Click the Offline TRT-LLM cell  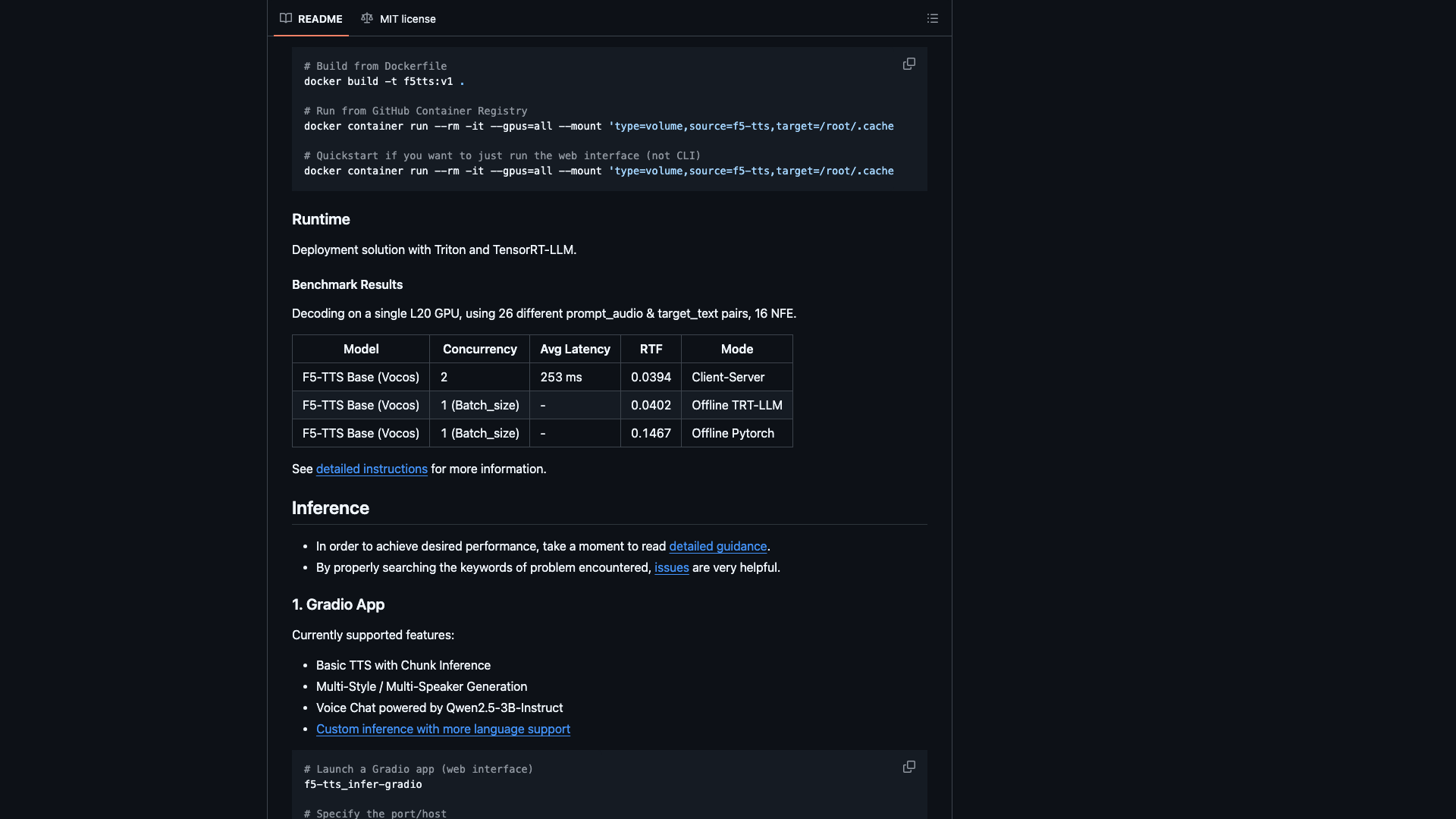coord(737,405)
